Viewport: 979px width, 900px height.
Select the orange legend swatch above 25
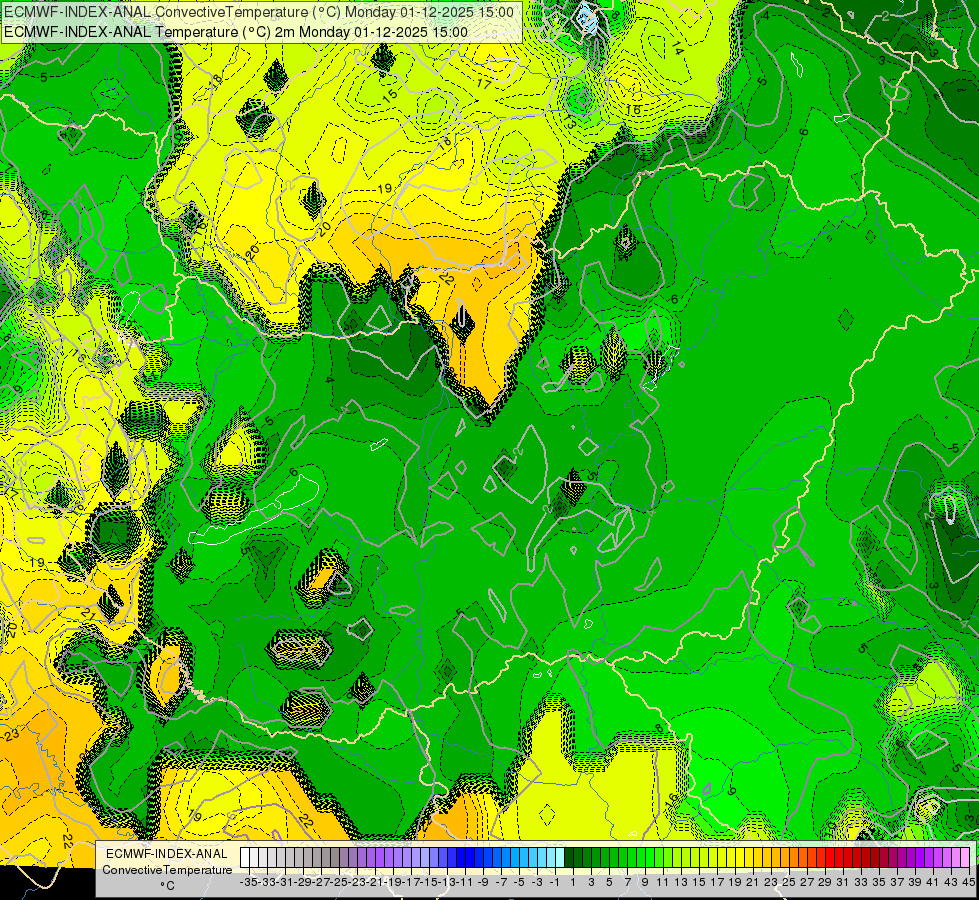785,858
